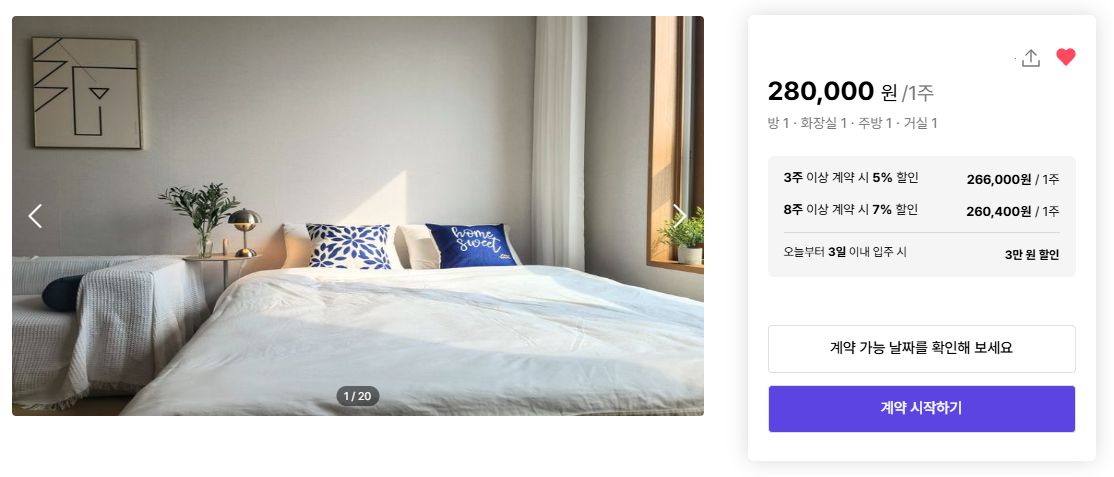The height and width of the screenshot is (477, 1114).
Task: Click the 1 / 20 photo counter badge
Action: point(357,396)
